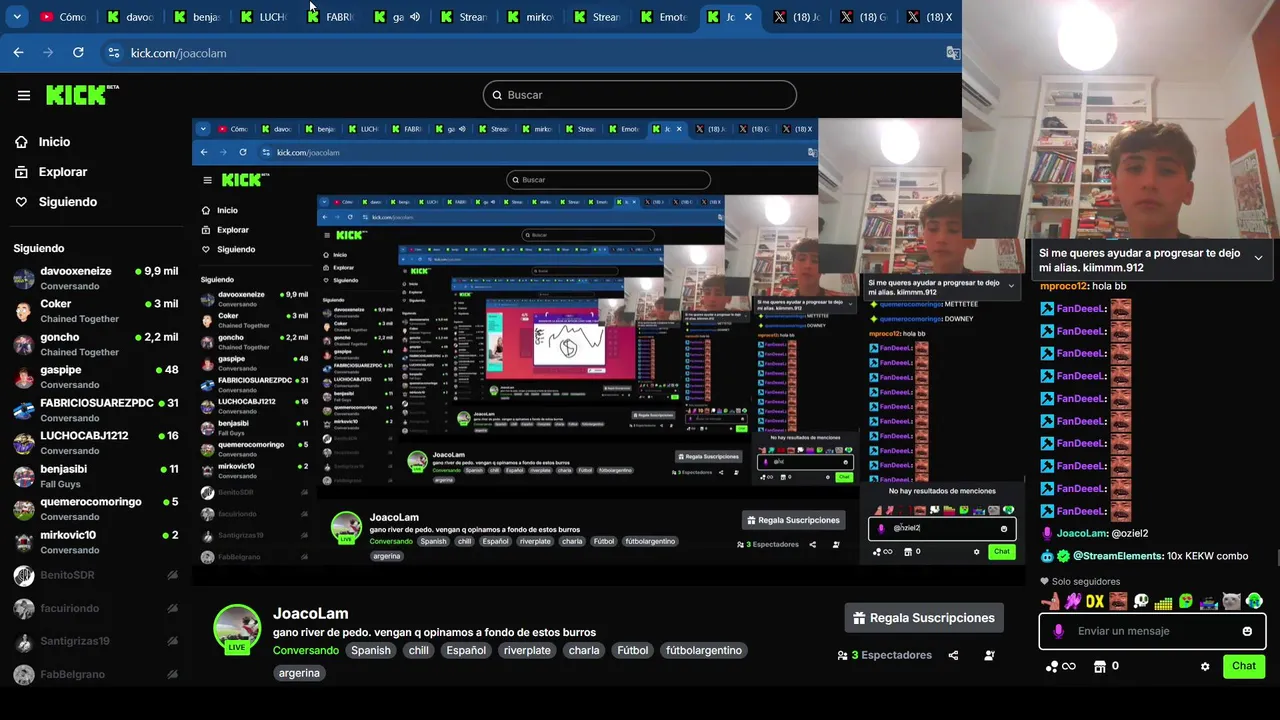Open Siguiendo in sidebar
This screenshot has height=720, width=1280.
coord(67,202)
